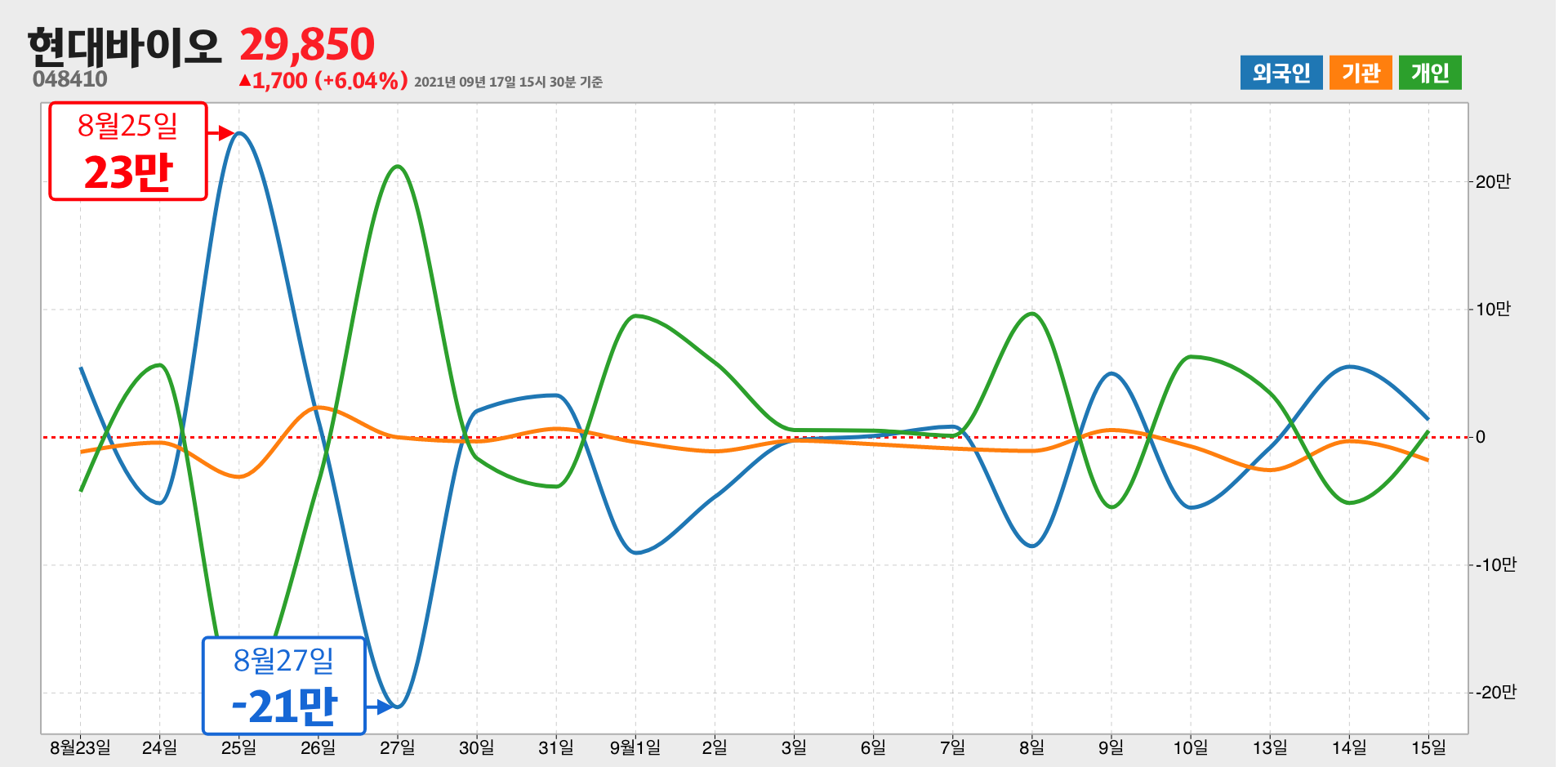1568x767 pixels.
Task: Click the blue line peak on 9일
Action: click(1111, 373)
